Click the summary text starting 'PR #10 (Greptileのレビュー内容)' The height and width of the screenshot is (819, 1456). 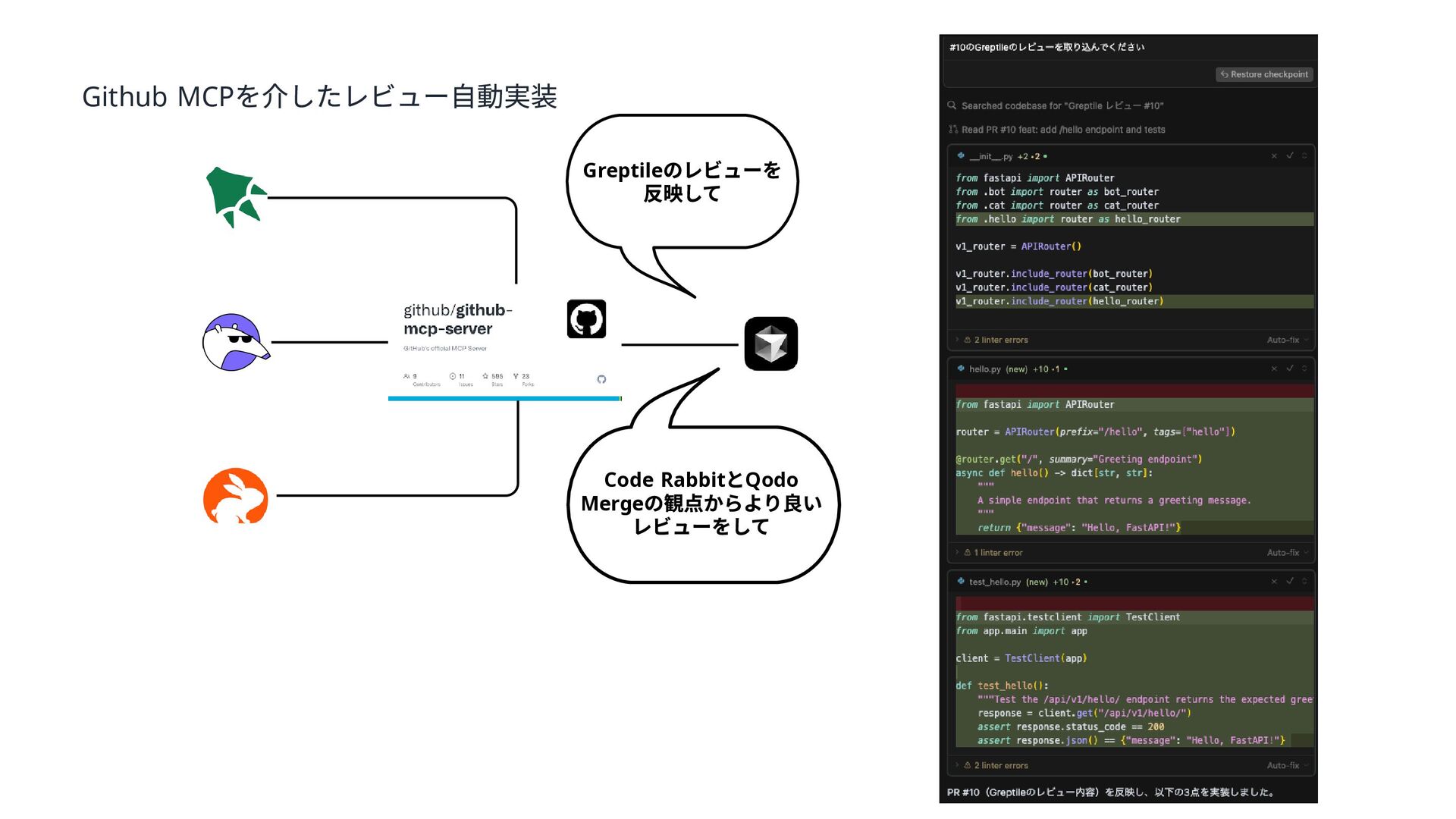[x=1111, y=792]
